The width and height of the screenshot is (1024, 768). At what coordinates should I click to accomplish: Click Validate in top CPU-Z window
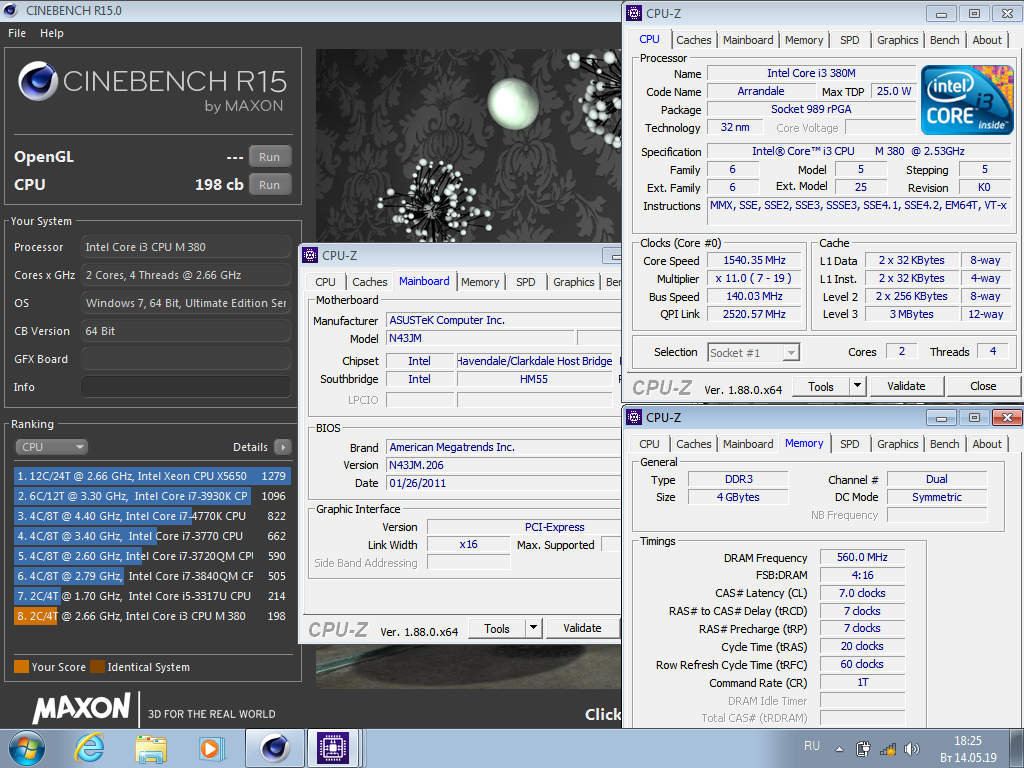(x=906, y=387)
